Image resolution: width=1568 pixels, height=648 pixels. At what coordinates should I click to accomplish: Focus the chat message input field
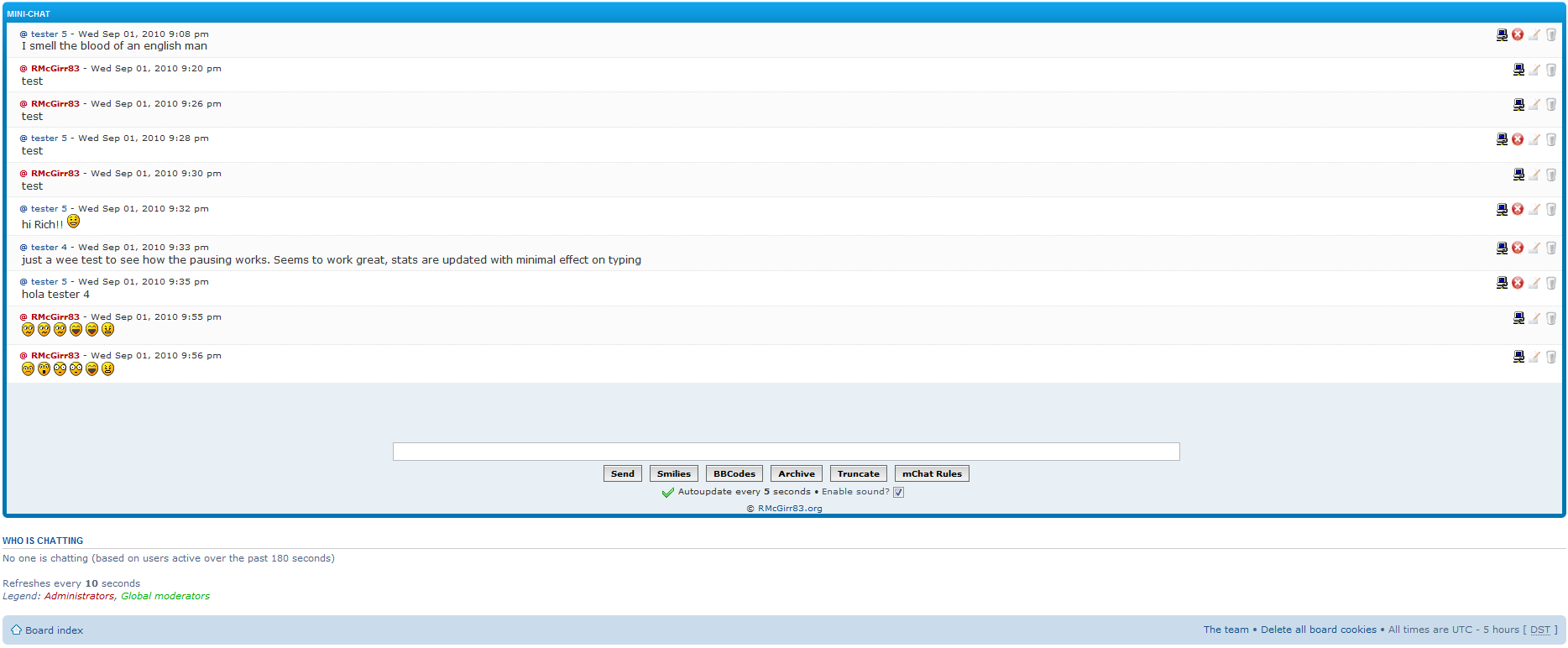[x=786, y=452]
